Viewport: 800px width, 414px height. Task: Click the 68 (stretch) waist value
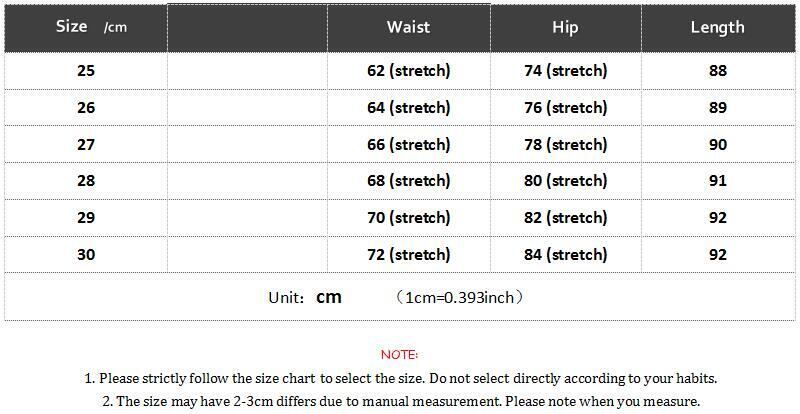click(x=408, y=181)
